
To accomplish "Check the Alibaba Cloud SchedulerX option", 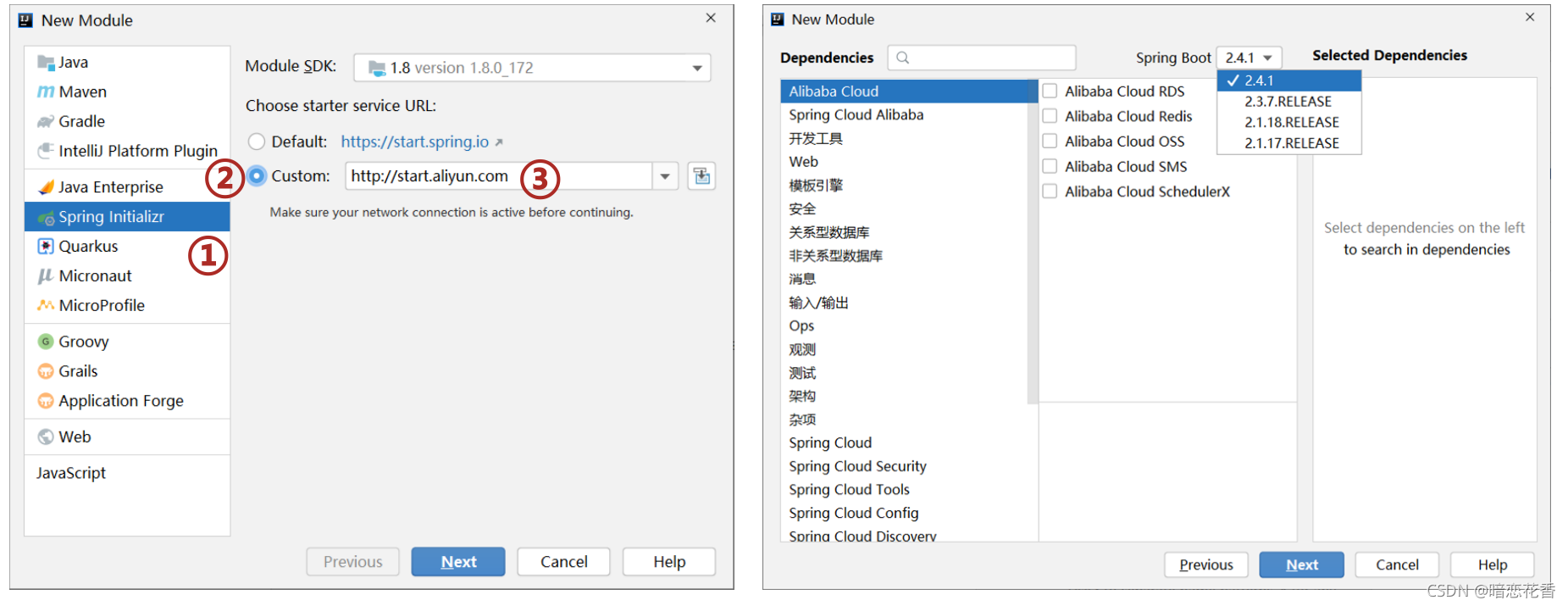I will click(x=1050, y=192).
